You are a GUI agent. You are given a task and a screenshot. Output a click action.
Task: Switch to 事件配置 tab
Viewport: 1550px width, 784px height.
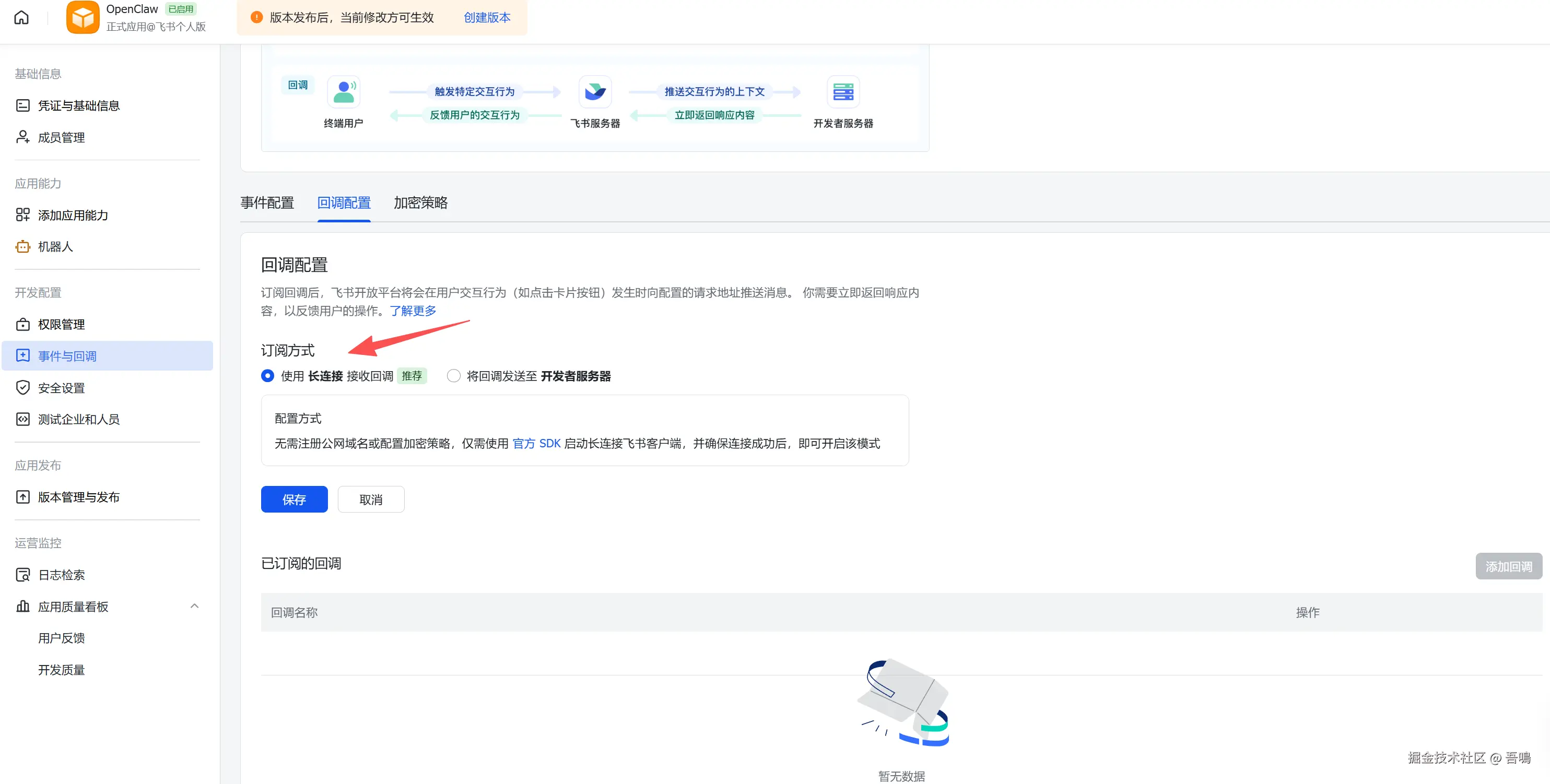[267, 203]
